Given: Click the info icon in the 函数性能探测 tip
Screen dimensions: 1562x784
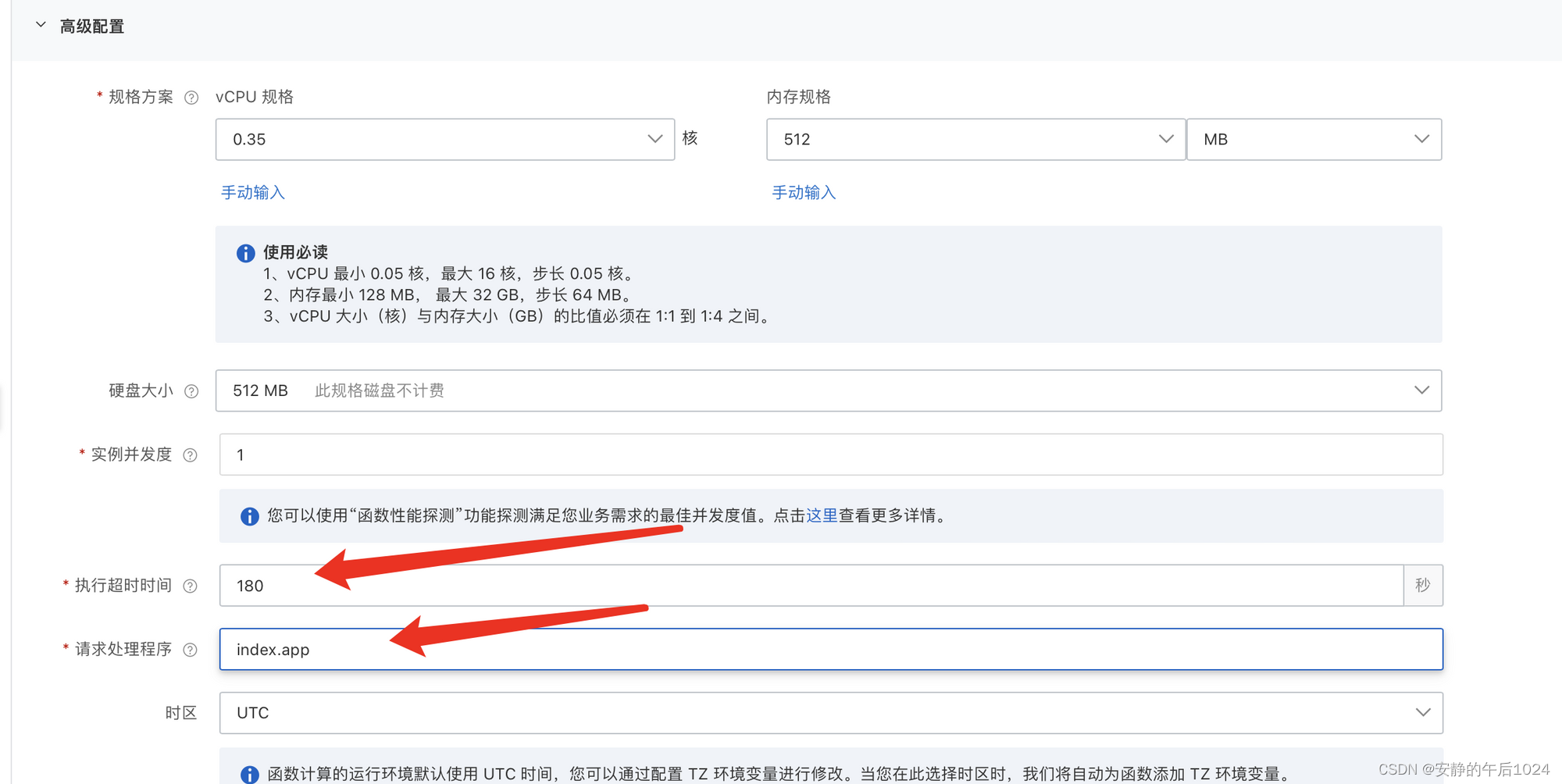Looking at the screenshot, I should pos(248,515).
